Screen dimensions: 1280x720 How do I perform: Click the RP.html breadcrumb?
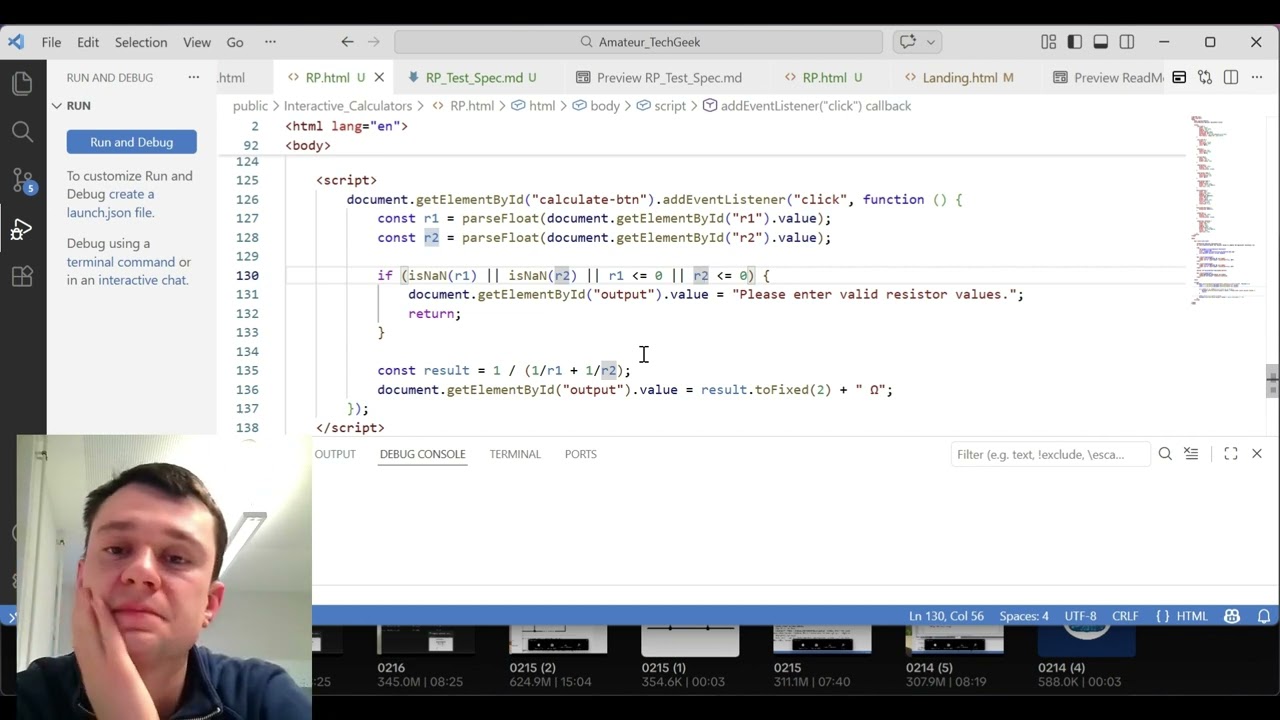[x=471, y=105]
